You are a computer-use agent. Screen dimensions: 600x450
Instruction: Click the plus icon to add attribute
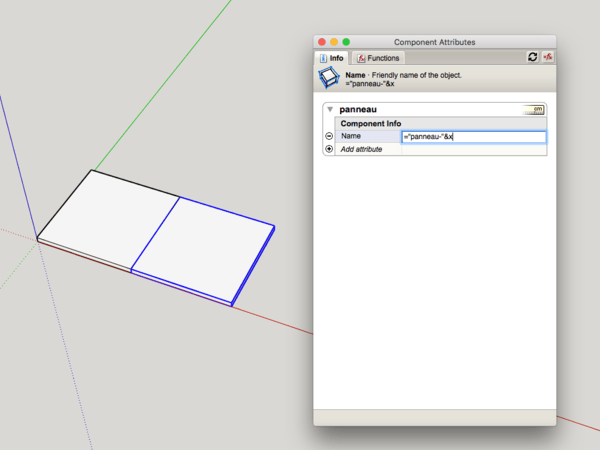[329, 149]
